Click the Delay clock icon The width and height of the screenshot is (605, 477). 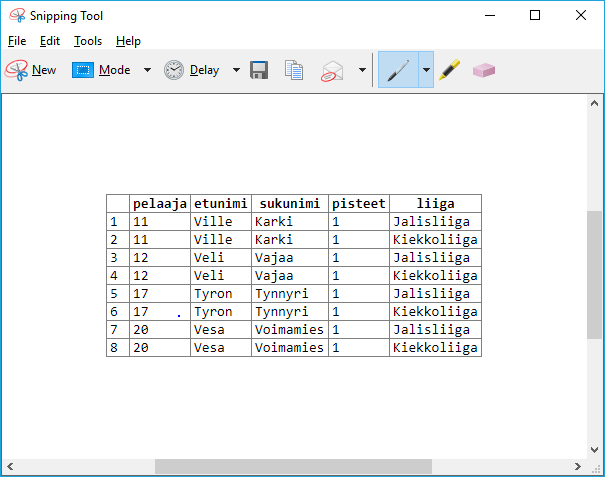[175, 70]
